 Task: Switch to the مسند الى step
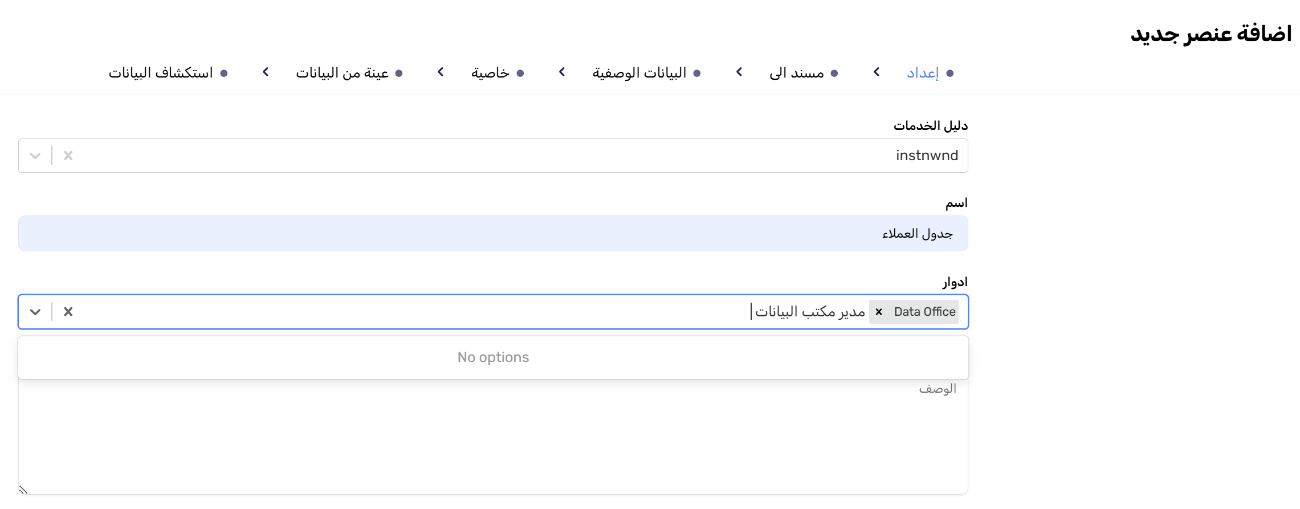click(796, 73)
